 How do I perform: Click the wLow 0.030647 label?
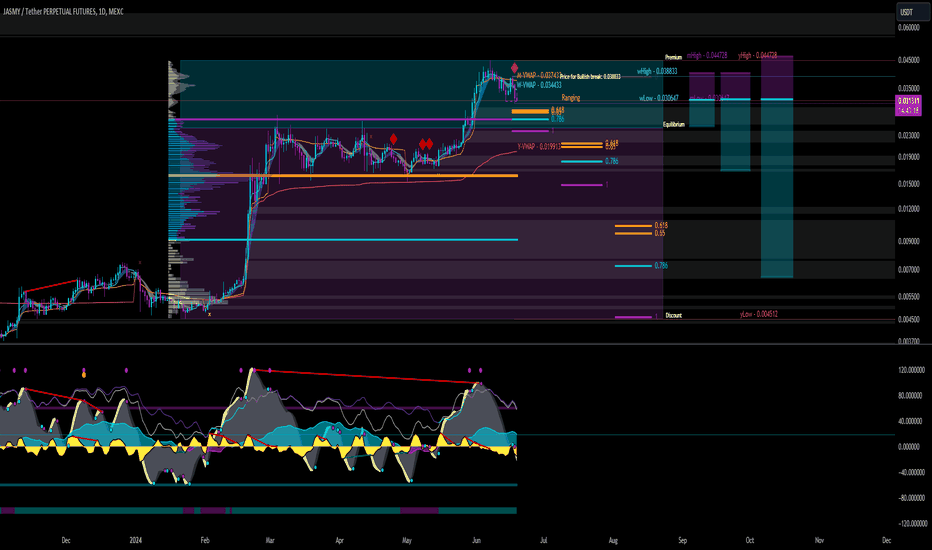pos(659,98)
